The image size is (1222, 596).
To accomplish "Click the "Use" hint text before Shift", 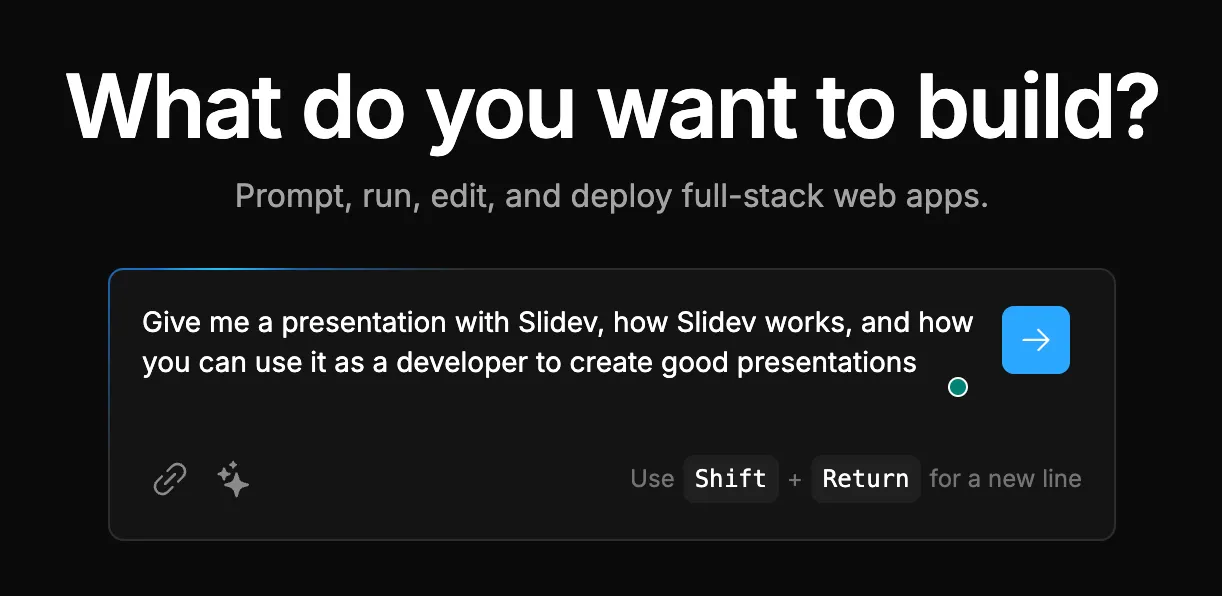I will point(652,479).
